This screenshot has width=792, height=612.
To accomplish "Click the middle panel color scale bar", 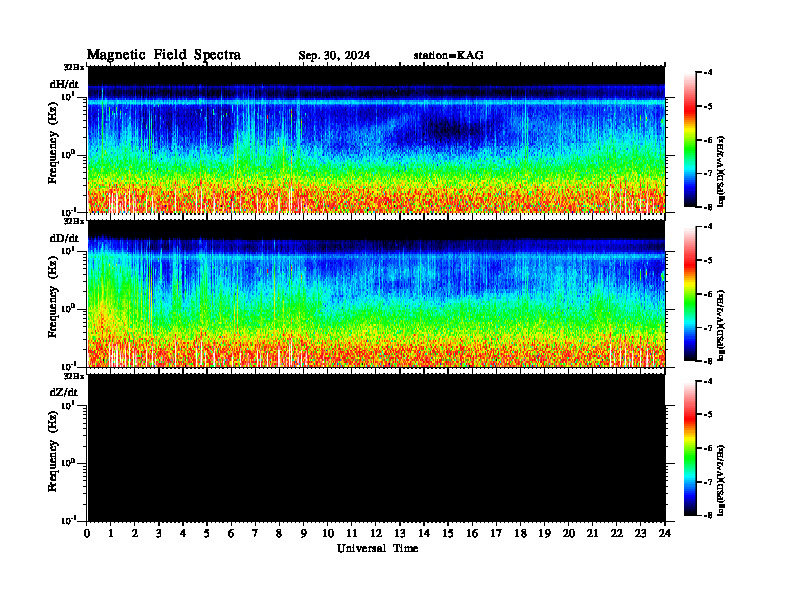I will [690, 294].
